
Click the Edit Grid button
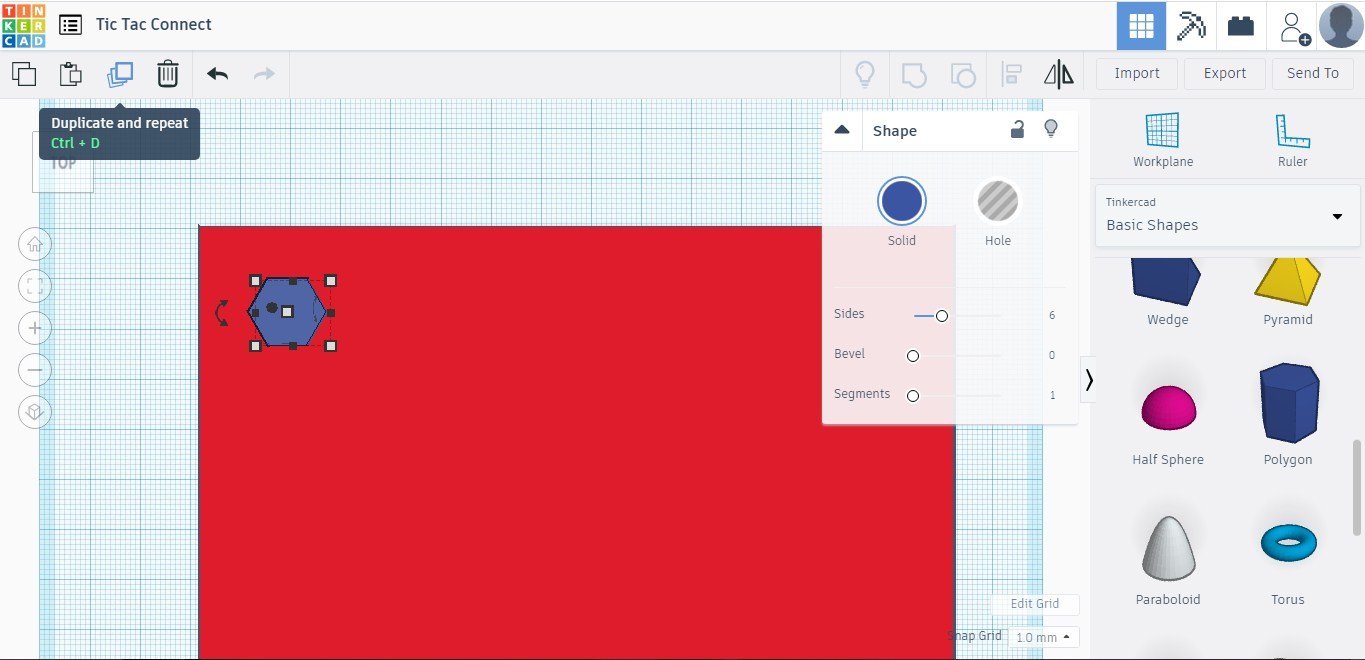[x=1035, y=604]
